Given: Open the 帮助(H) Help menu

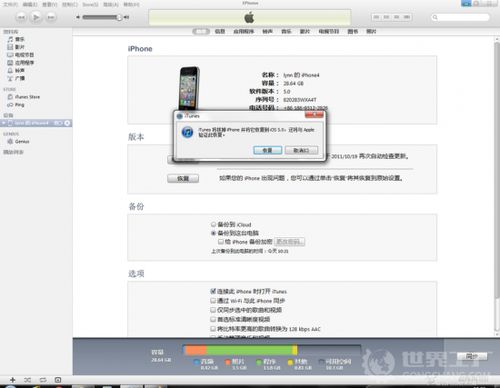Looking at the screenshot, I should tap(131, 4).
